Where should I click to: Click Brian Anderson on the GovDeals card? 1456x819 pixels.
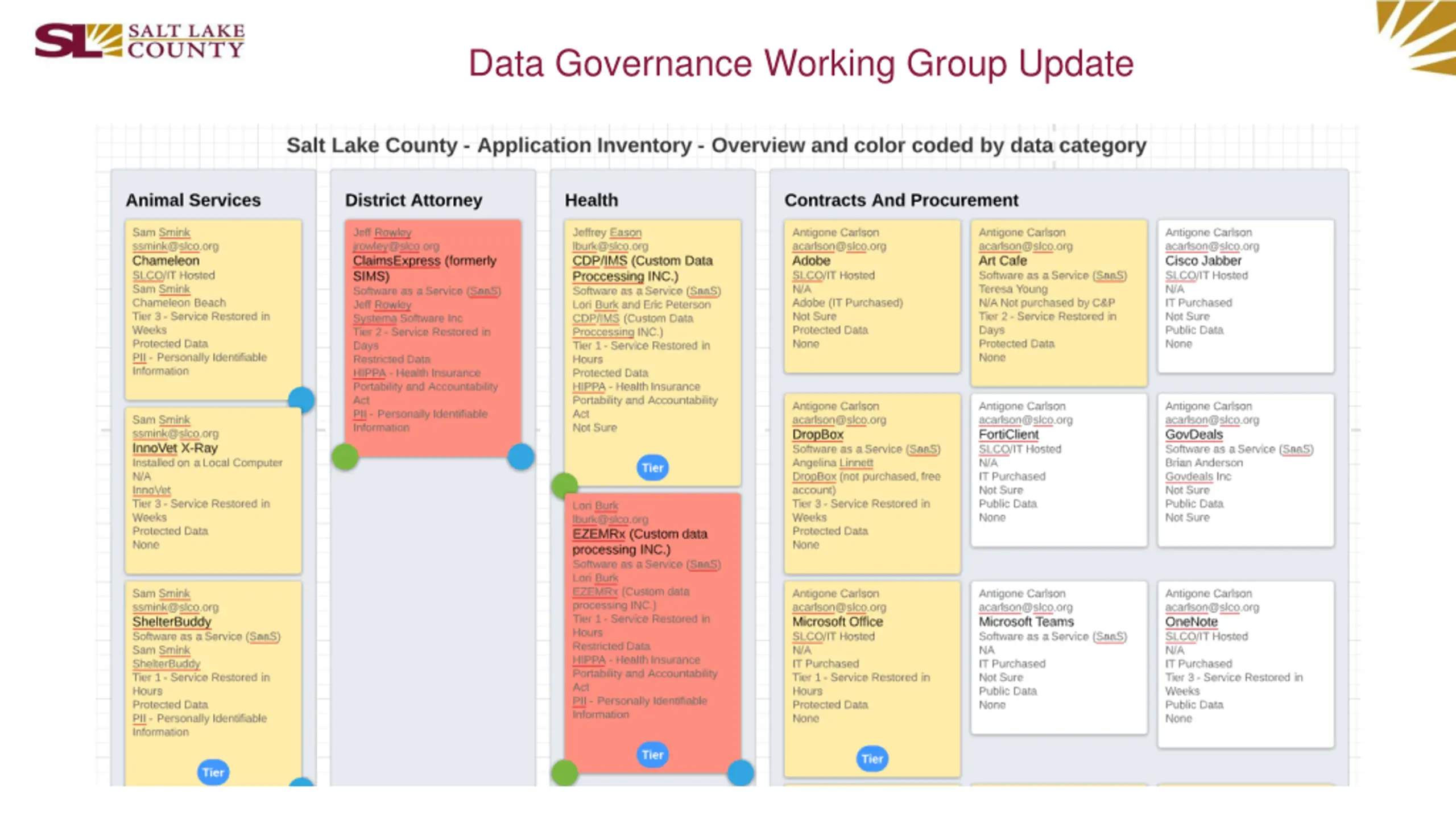(1203, 463)
